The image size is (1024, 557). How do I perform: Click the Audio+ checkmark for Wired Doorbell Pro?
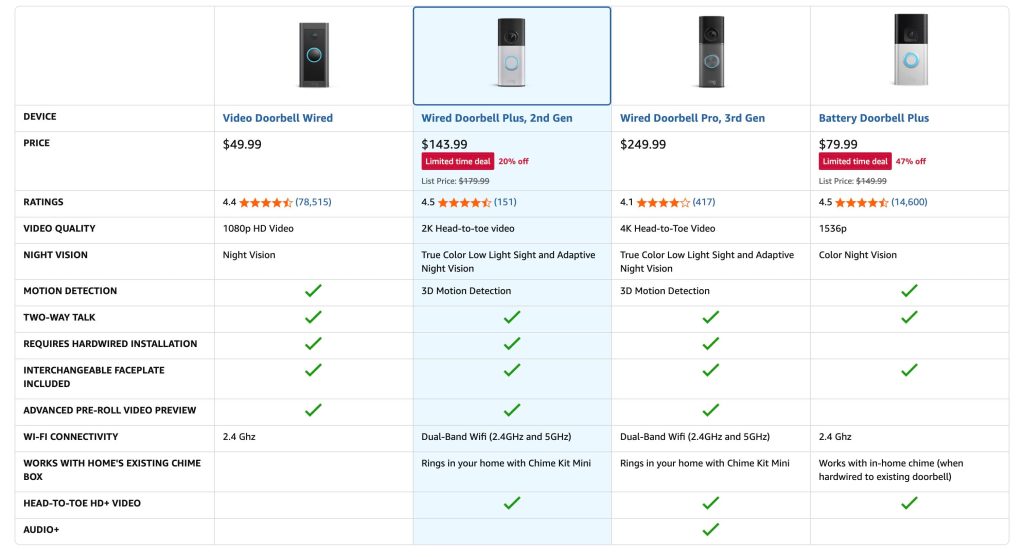coord(710,529)
